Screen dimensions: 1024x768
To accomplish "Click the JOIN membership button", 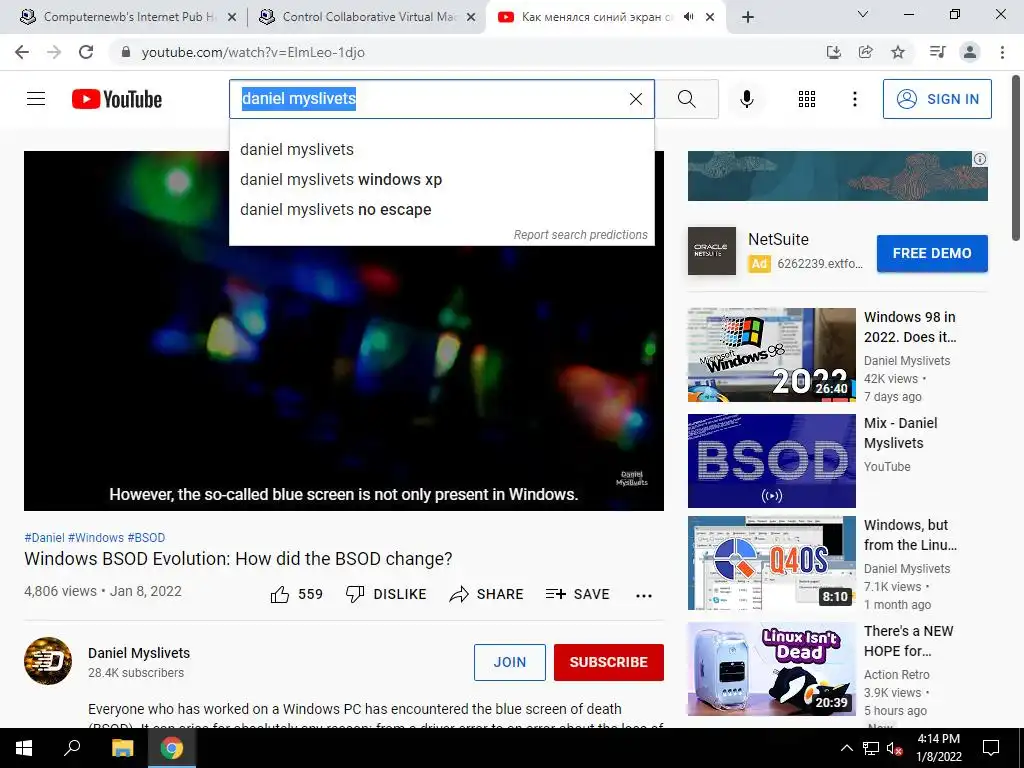I will [x=509, y=662].
